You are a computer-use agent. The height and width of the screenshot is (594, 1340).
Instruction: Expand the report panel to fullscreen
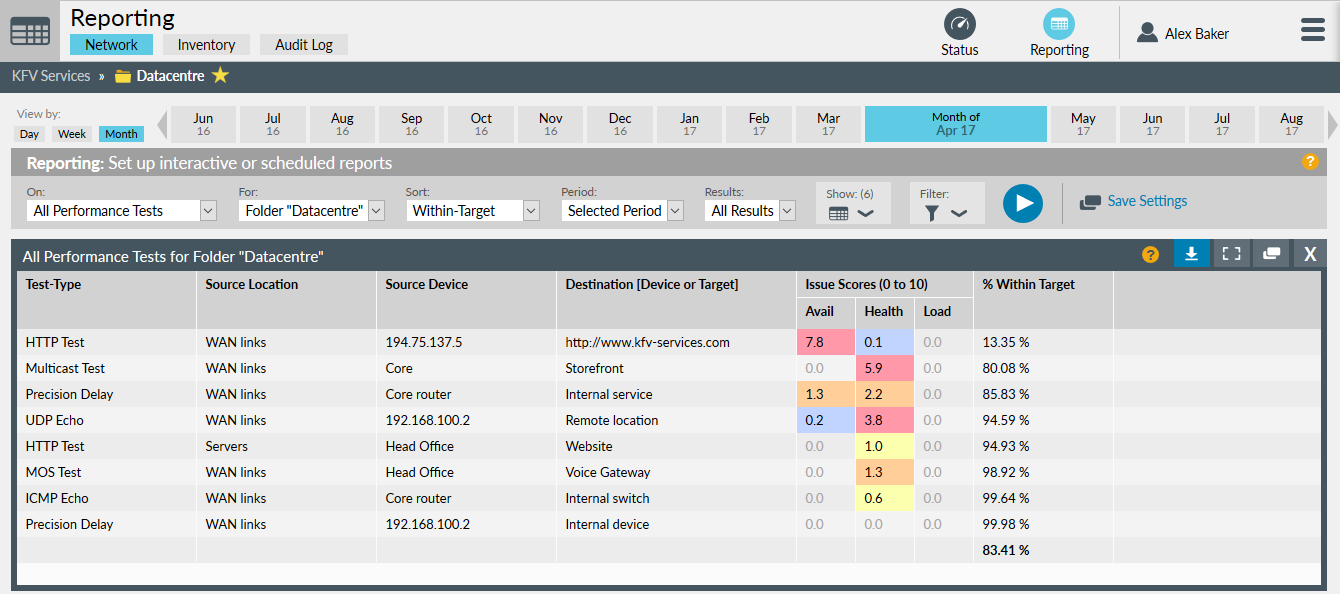tap(1232, 254)
